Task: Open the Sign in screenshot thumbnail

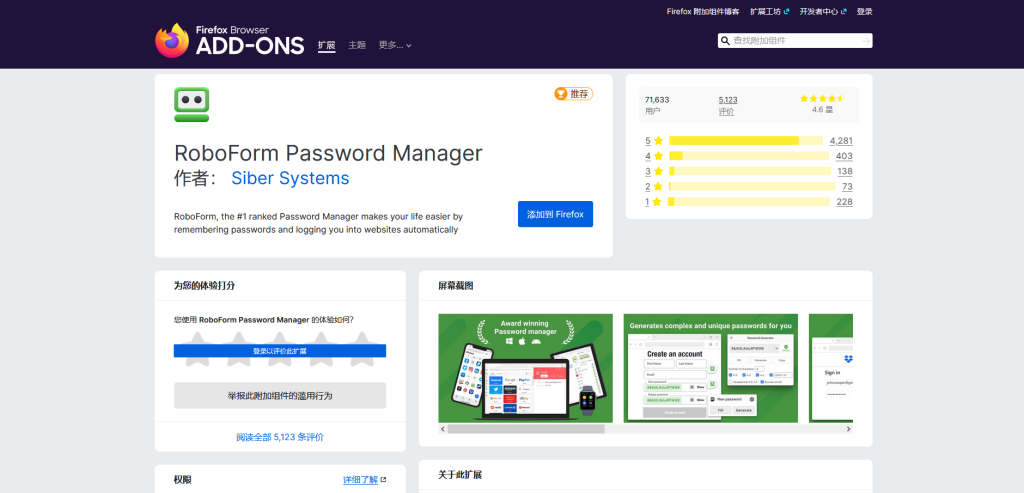Action: click(831, 368)
